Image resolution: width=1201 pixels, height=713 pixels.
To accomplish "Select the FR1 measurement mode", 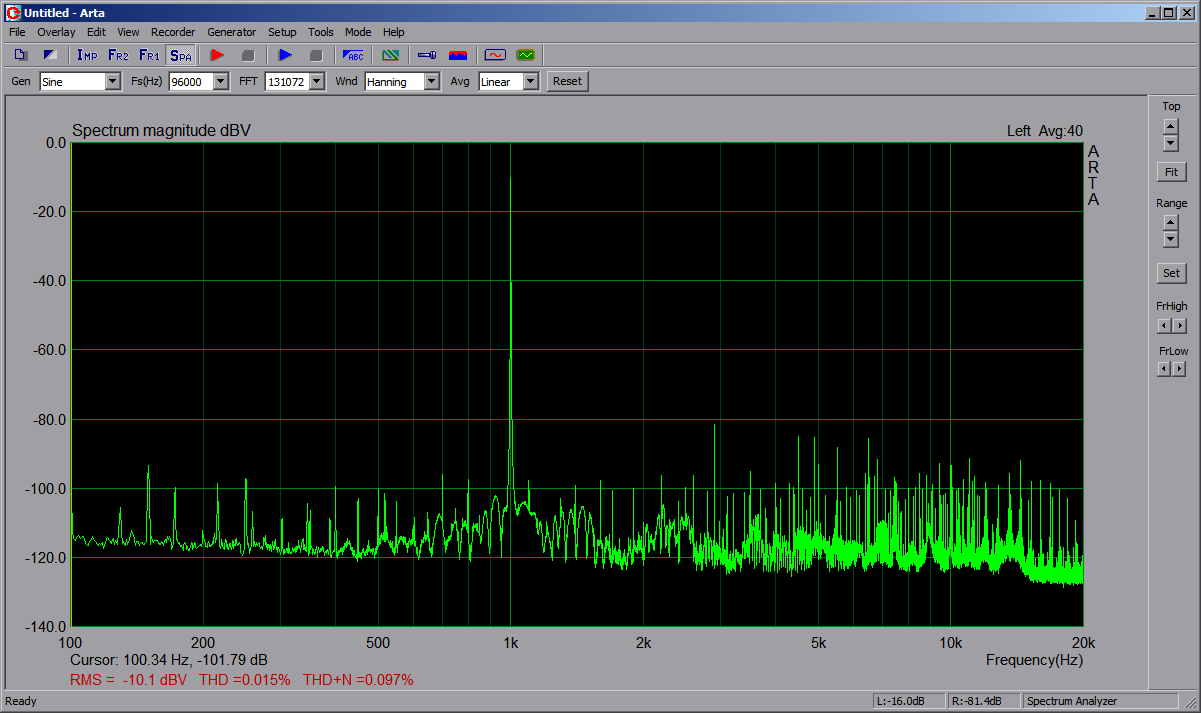I will click(149, 55).
